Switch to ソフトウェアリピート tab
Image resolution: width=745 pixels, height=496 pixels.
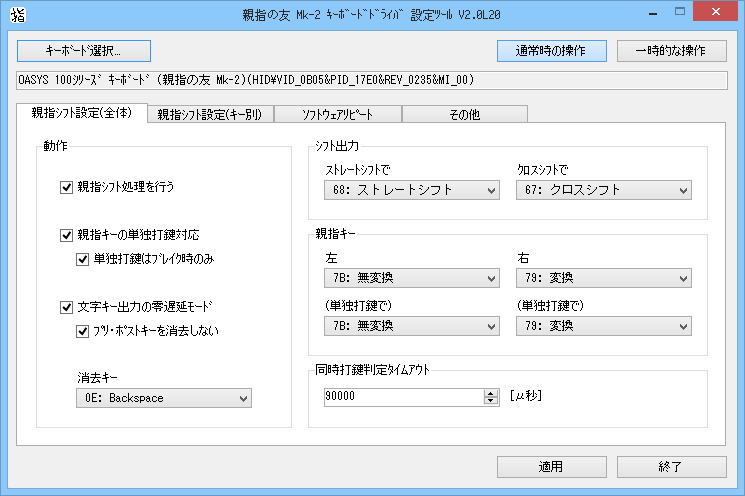pos(337,114)
